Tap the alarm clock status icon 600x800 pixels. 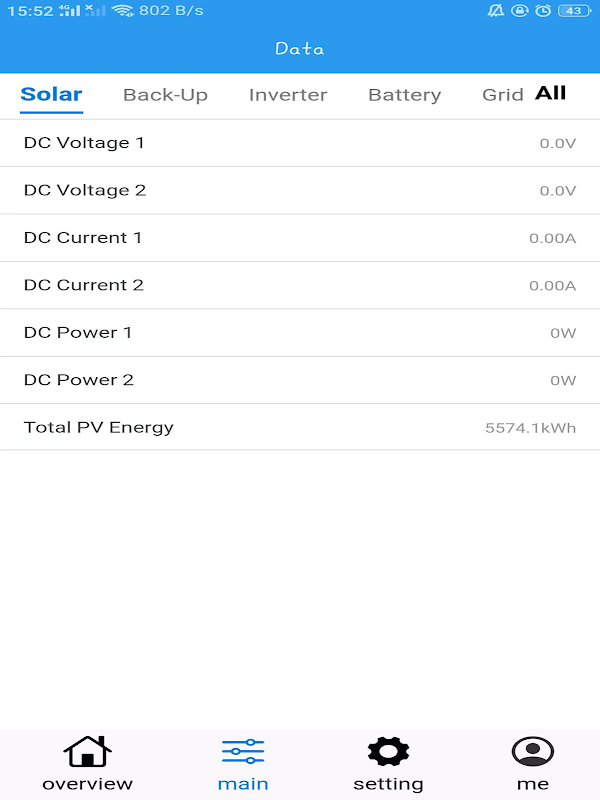pyautogui.click(x=543, y=11)
